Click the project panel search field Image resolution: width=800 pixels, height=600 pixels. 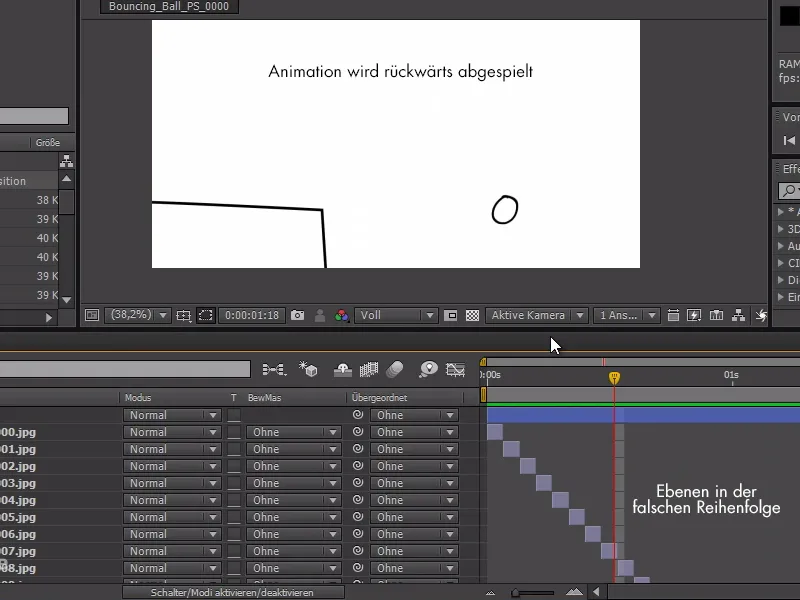click(x=34, y=116)
